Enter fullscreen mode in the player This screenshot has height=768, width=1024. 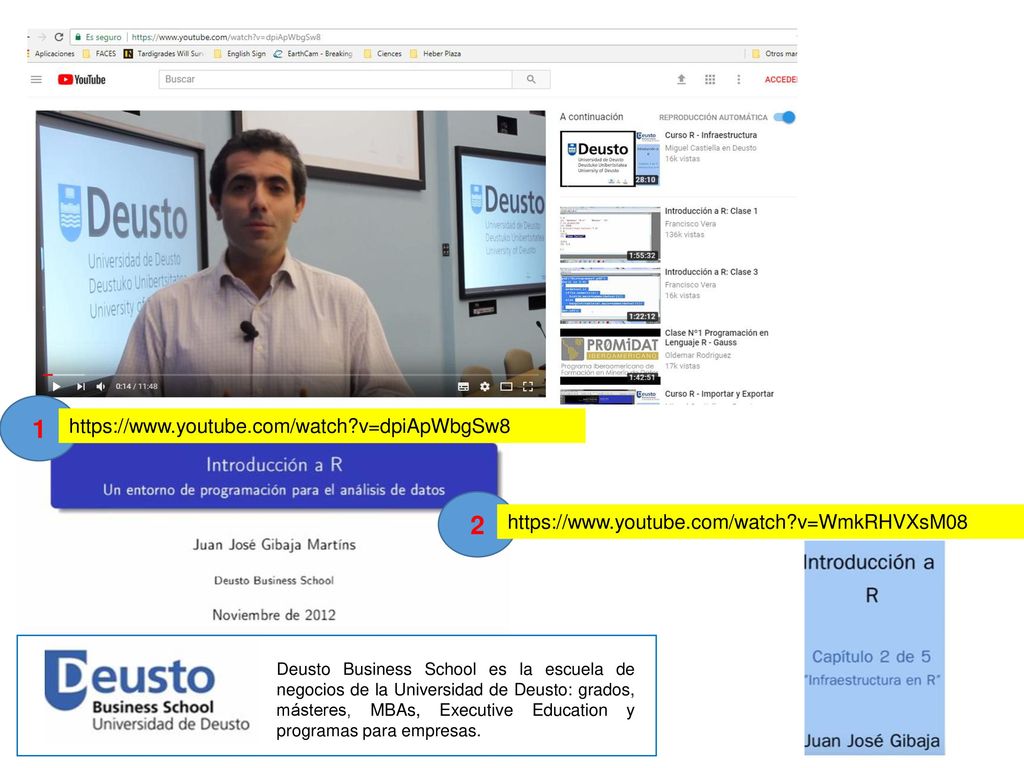tap(528, 387)
